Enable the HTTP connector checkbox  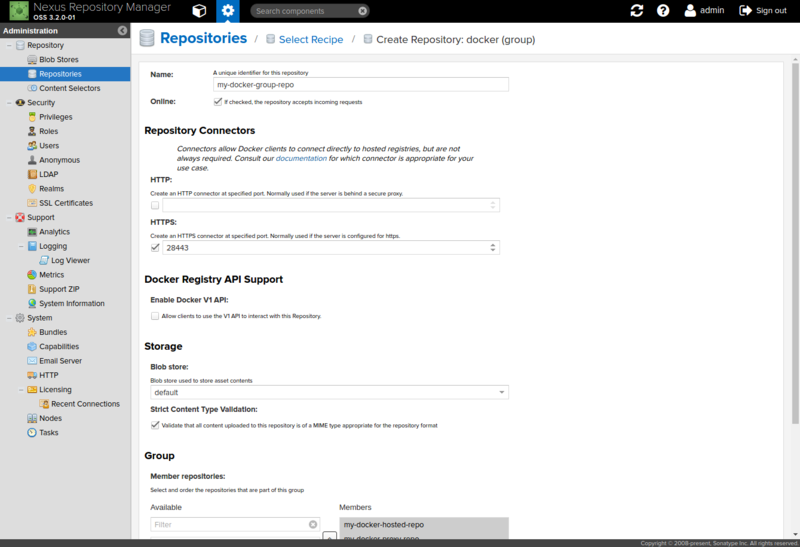(x=155, y=205)
